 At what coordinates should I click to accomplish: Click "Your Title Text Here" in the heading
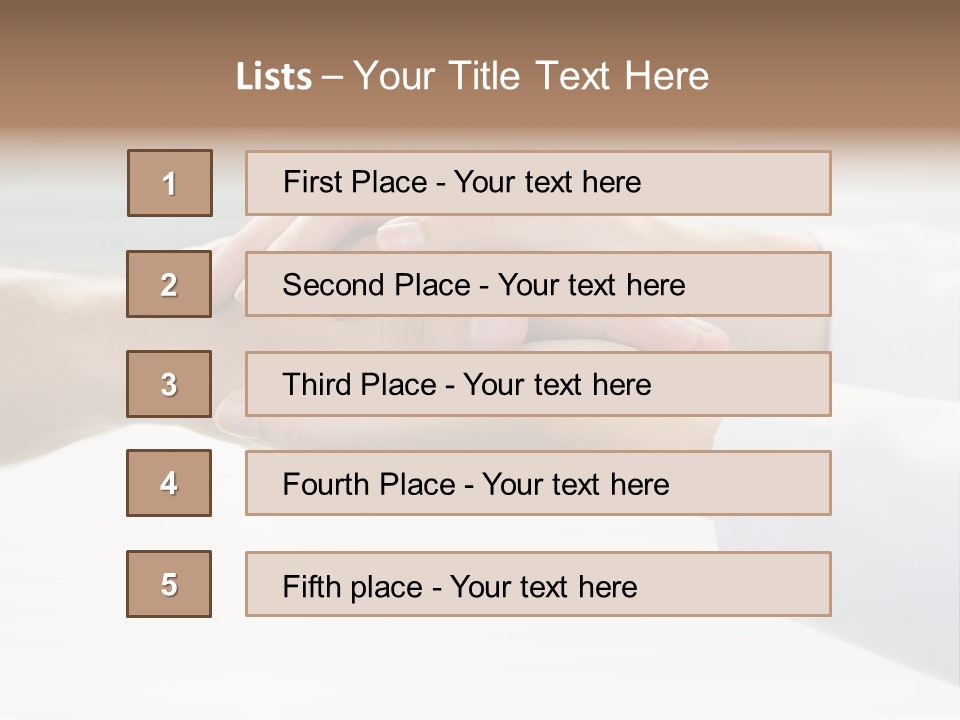(x=531, y=76)
